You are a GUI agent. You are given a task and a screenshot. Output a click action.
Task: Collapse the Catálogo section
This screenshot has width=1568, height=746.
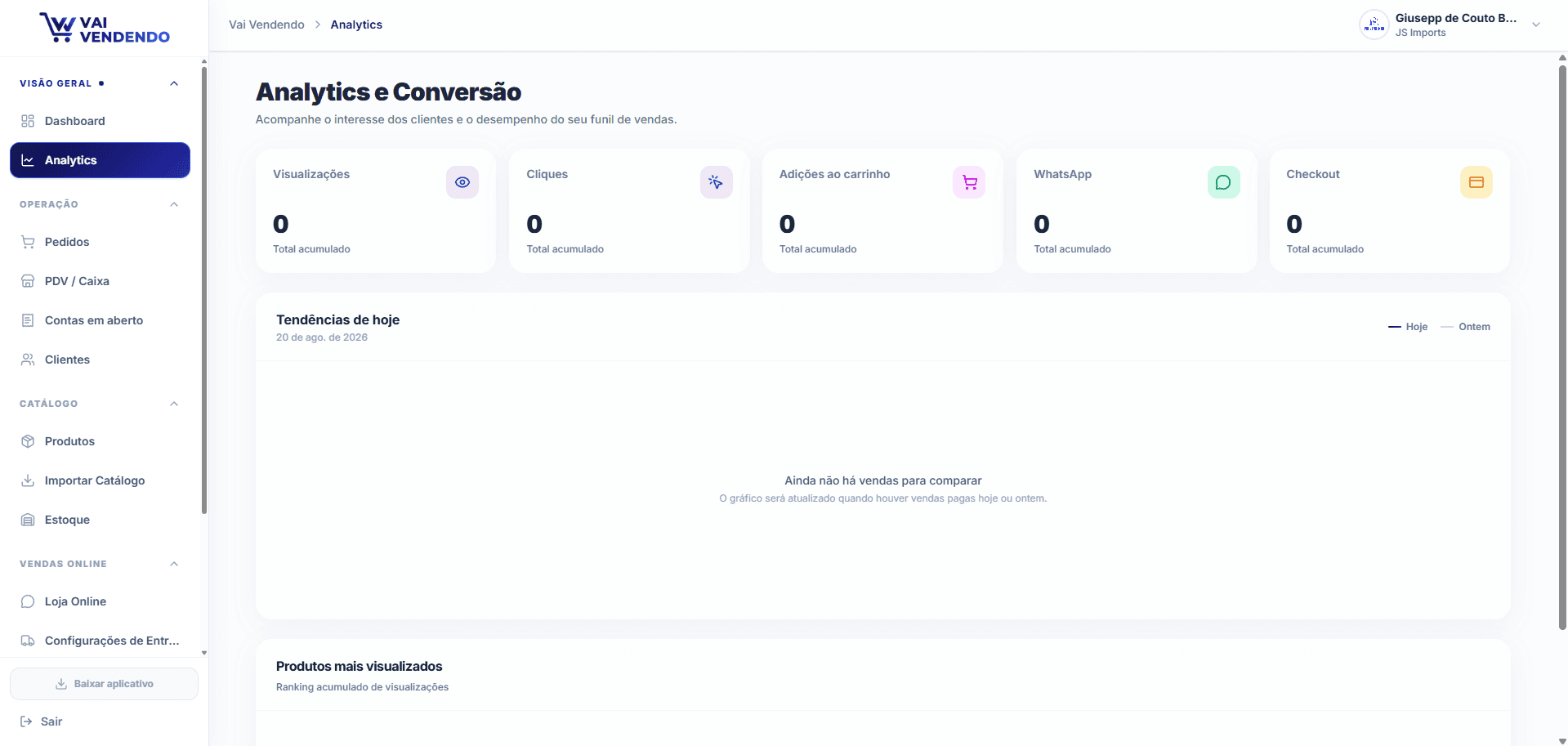[x=174, y=404]
